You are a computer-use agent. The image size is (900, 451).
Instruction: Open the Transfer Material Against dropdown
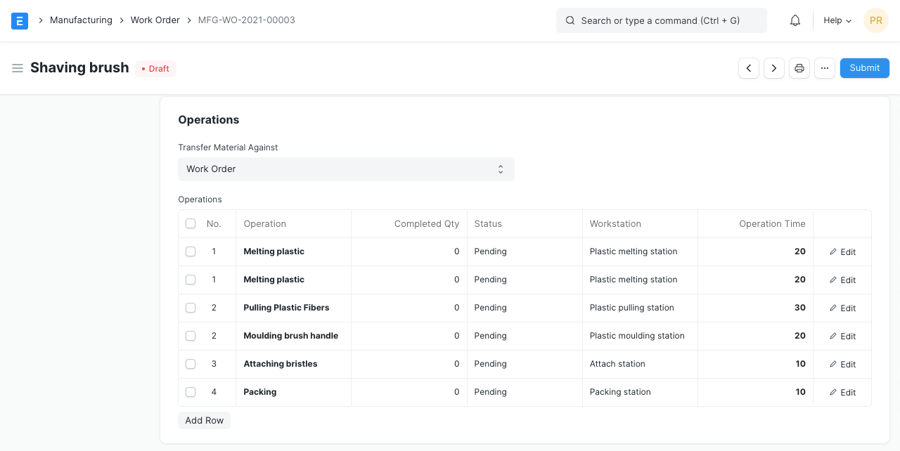[346, 169]
